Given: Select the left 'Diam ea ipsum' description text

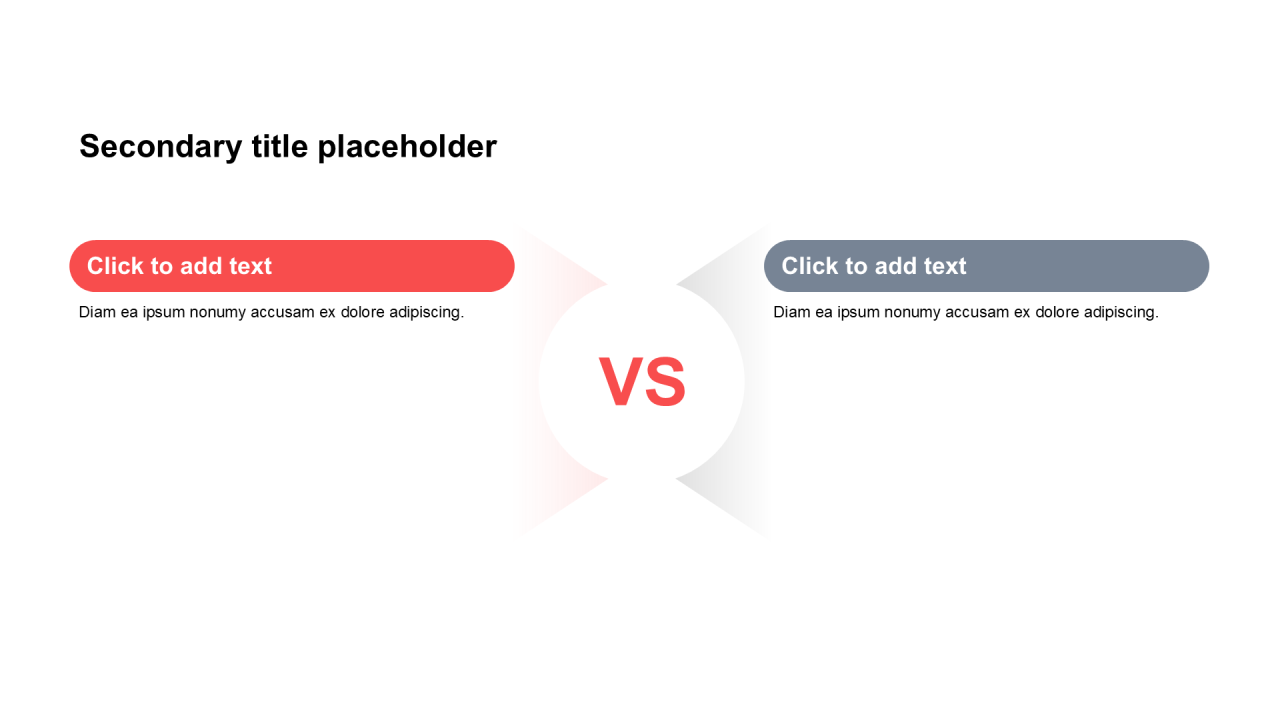Looking at the screenshot, I should 271,312.
